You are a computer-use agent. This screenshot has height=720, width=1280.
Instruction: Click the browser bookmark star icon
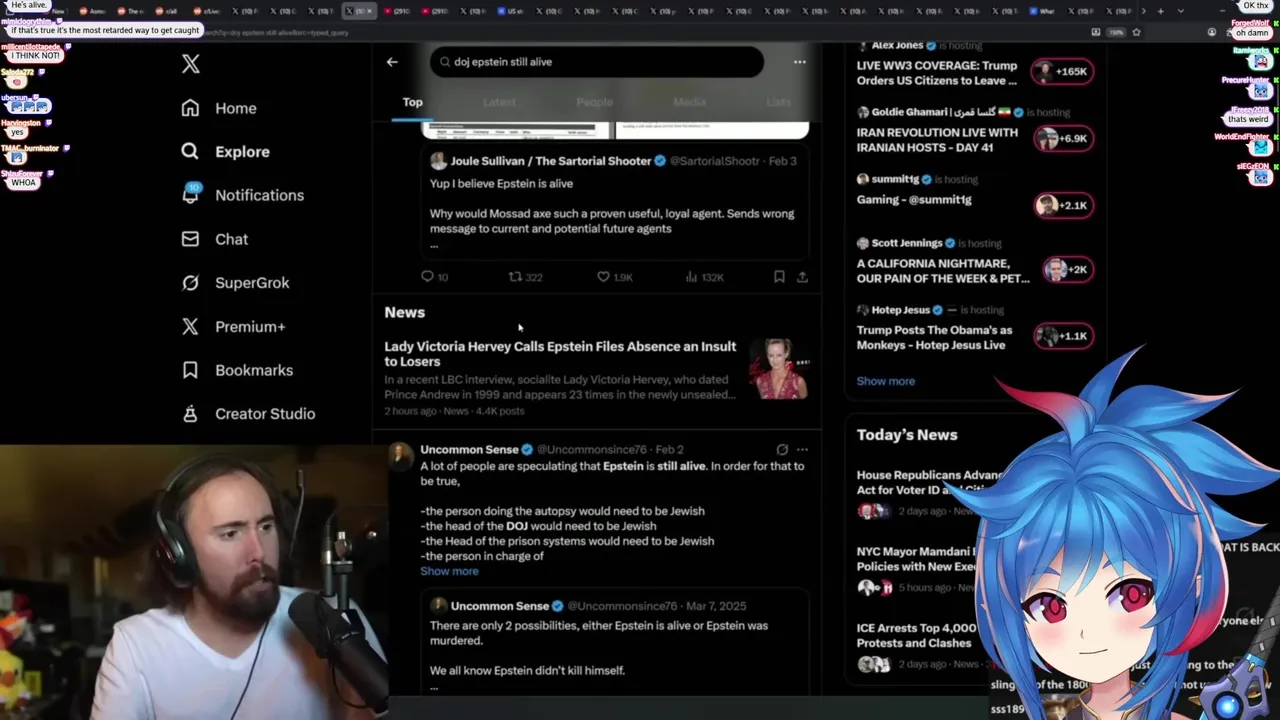coord(1136,32)
